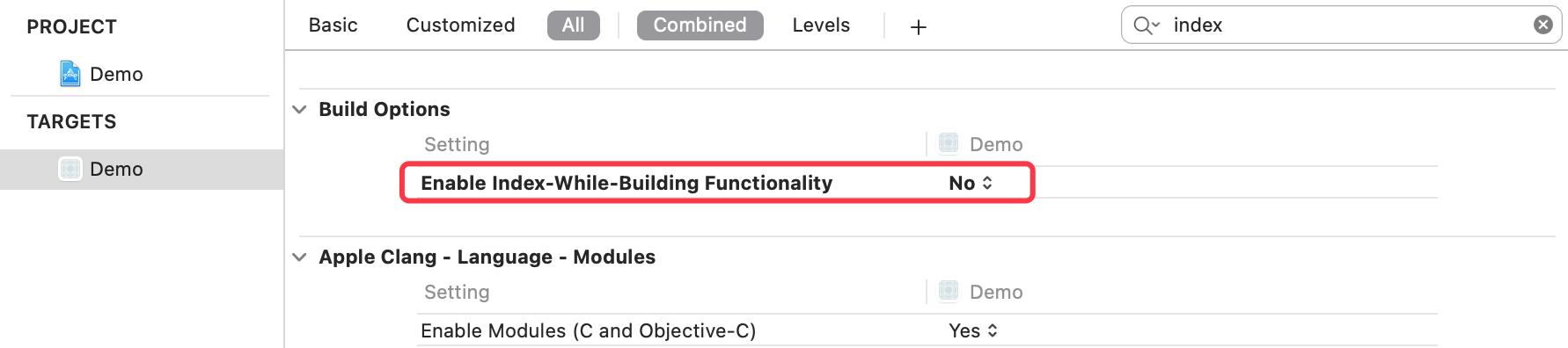Toggle the Combined view filter
The image size is (1568, 348).
[700, 25]
